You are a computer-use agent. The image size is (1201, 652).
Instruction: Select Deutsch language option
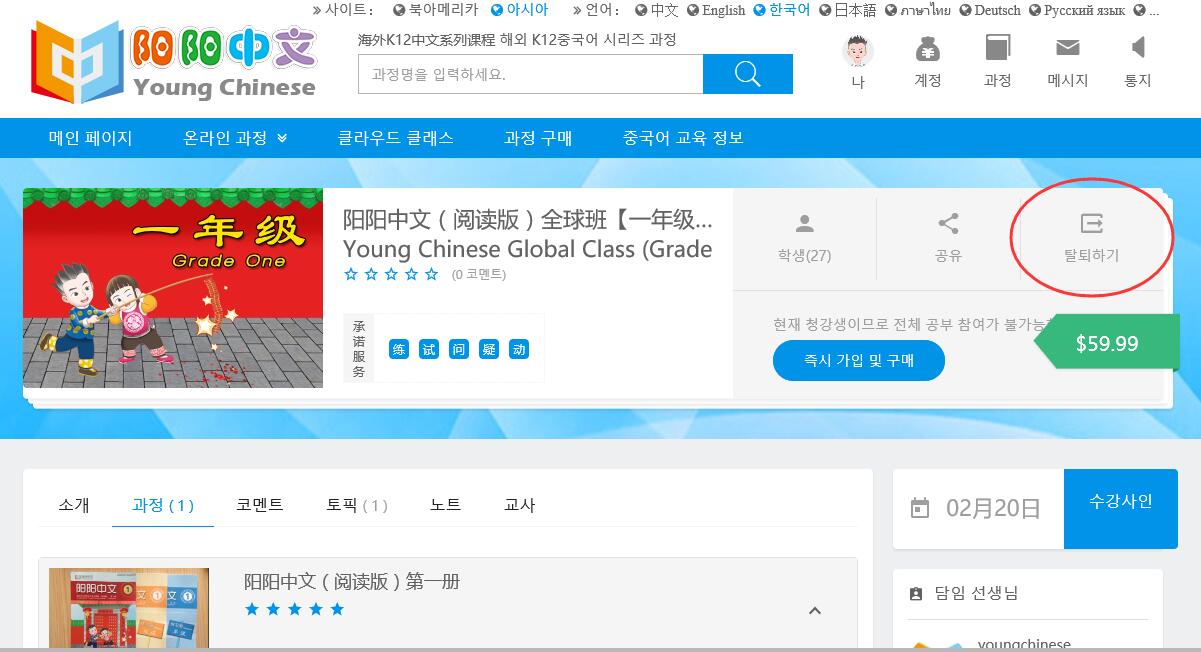[x=990, y=10]
